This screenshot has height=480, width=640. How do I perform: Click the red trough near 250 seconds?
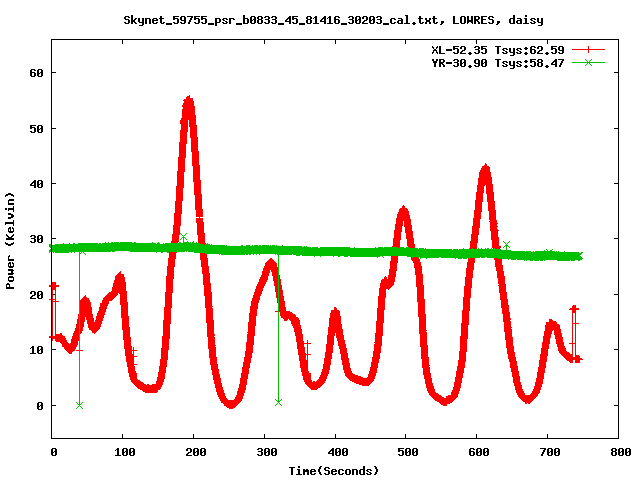pyautogui.click(x=231, y=403)
